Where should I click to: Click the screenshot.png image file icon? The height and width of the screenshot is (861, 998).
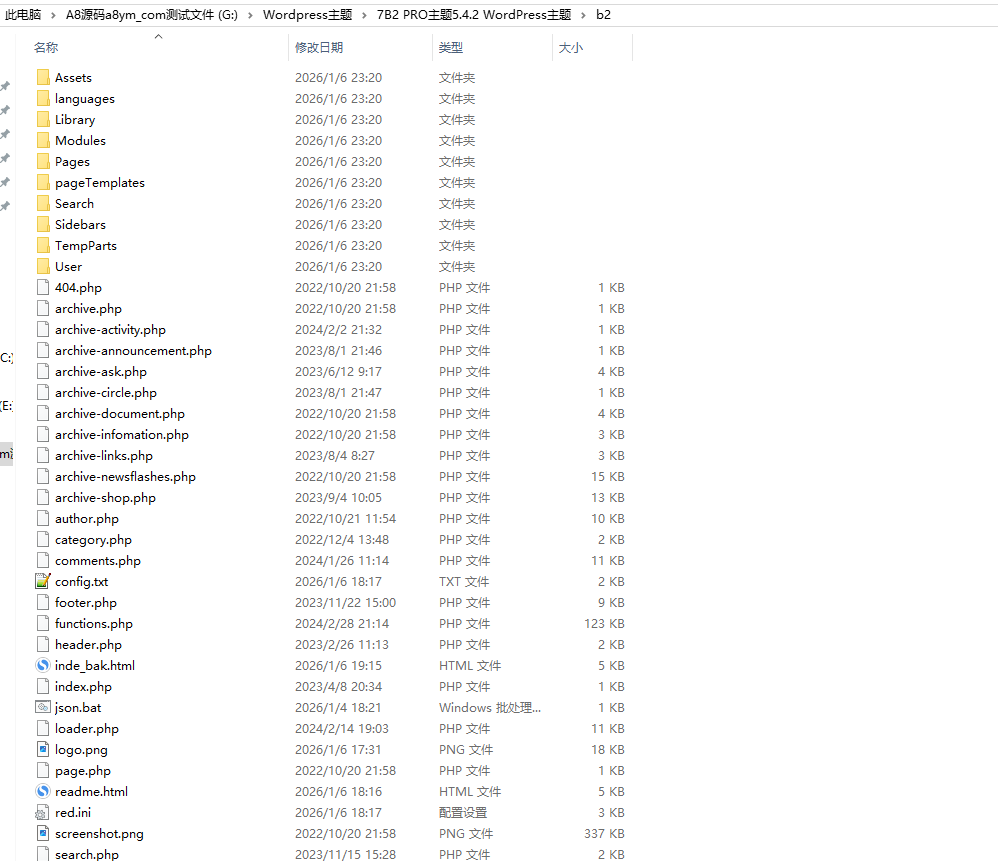click(x=42, y=834)
